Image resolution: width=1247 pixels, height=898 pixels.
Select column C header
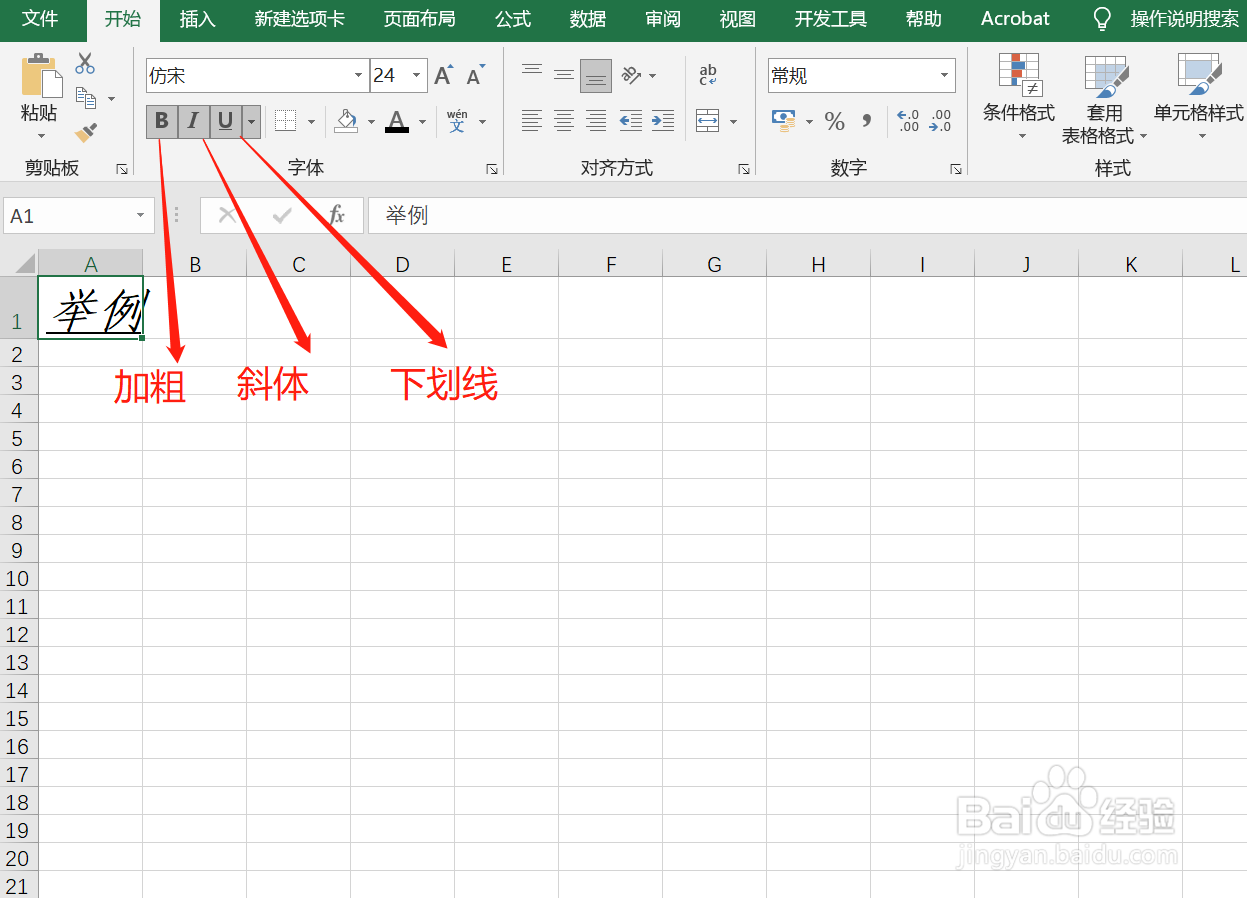click(299, 264)
